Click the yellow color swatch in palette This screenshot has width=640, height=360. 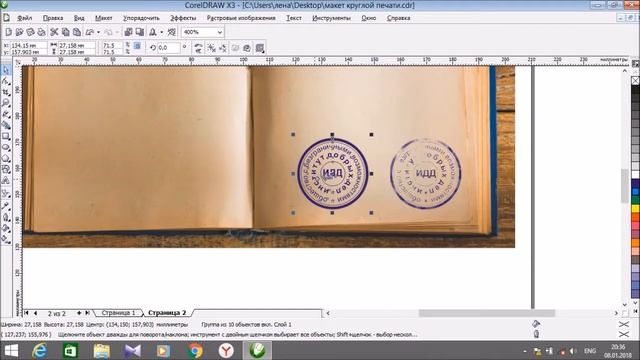click(x=636, y=209)
